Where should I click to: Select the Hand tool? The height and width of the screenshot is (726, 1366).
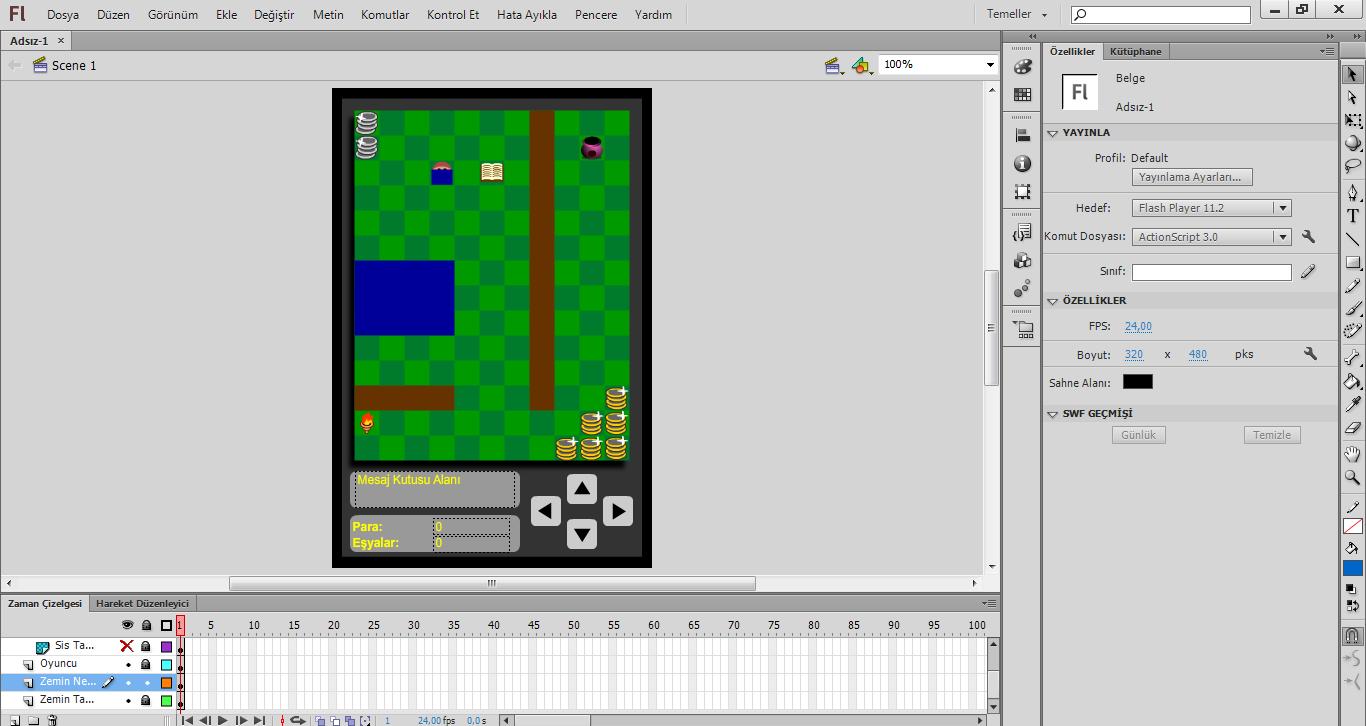(x=1352, y=453)
